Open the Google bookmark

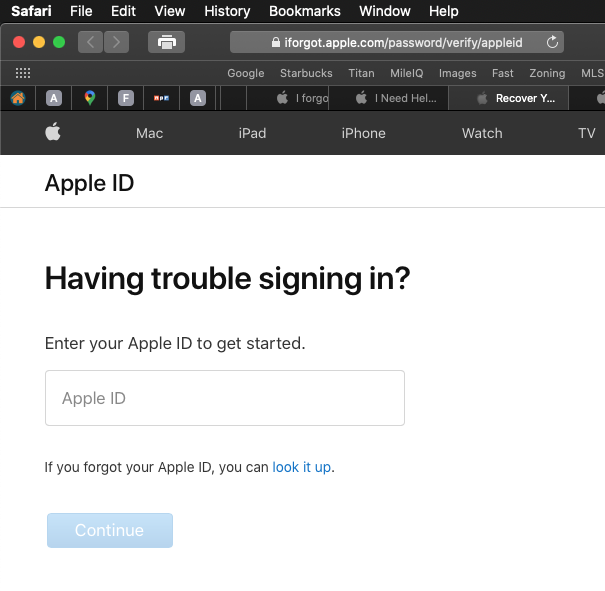(x=246, y=73)
